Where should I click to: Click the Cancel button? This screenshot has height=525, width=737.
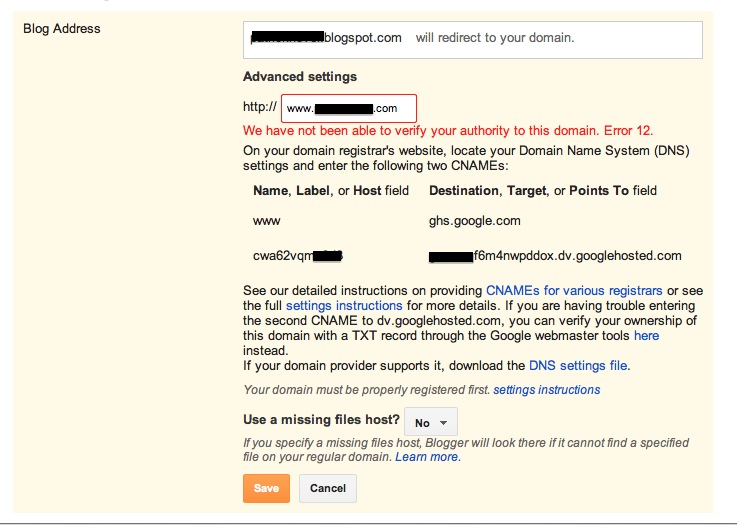[328, 488]
